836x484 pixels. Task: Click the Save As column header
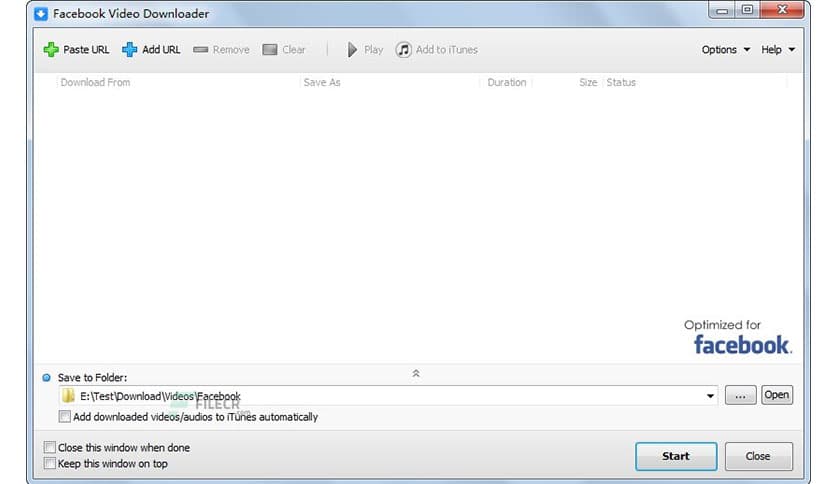coord(321,82)
